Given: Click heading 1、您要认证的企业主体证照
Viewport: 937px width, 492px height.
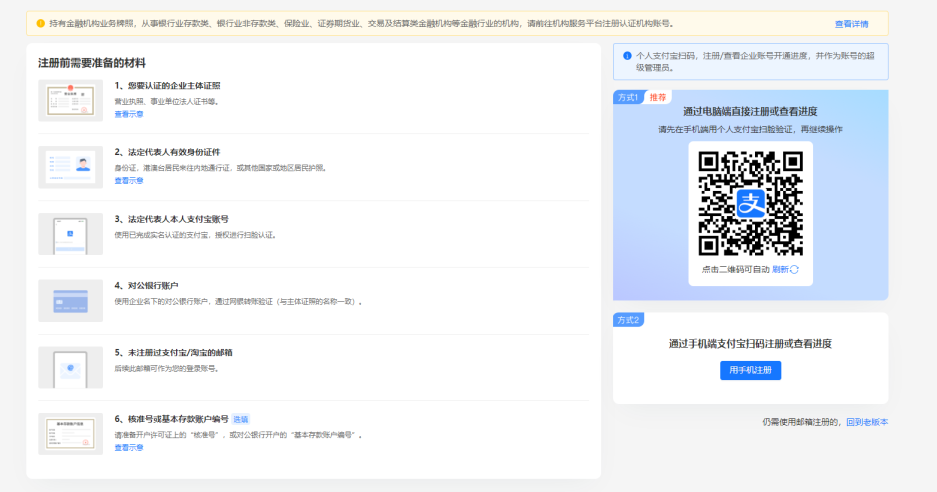Looking at the screenshot, I should tap(167, 85).
